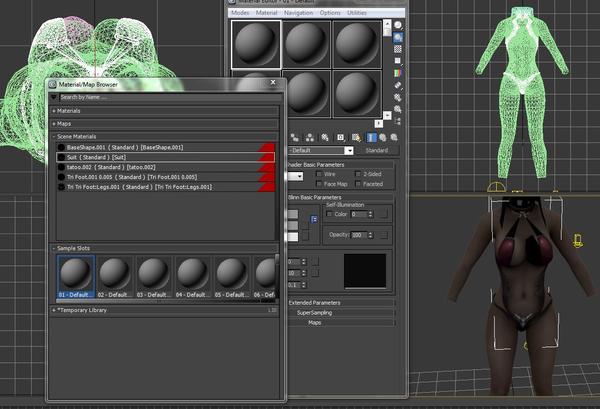
Task: Click the Make Material Copy icon
Action: coord(295,137)
